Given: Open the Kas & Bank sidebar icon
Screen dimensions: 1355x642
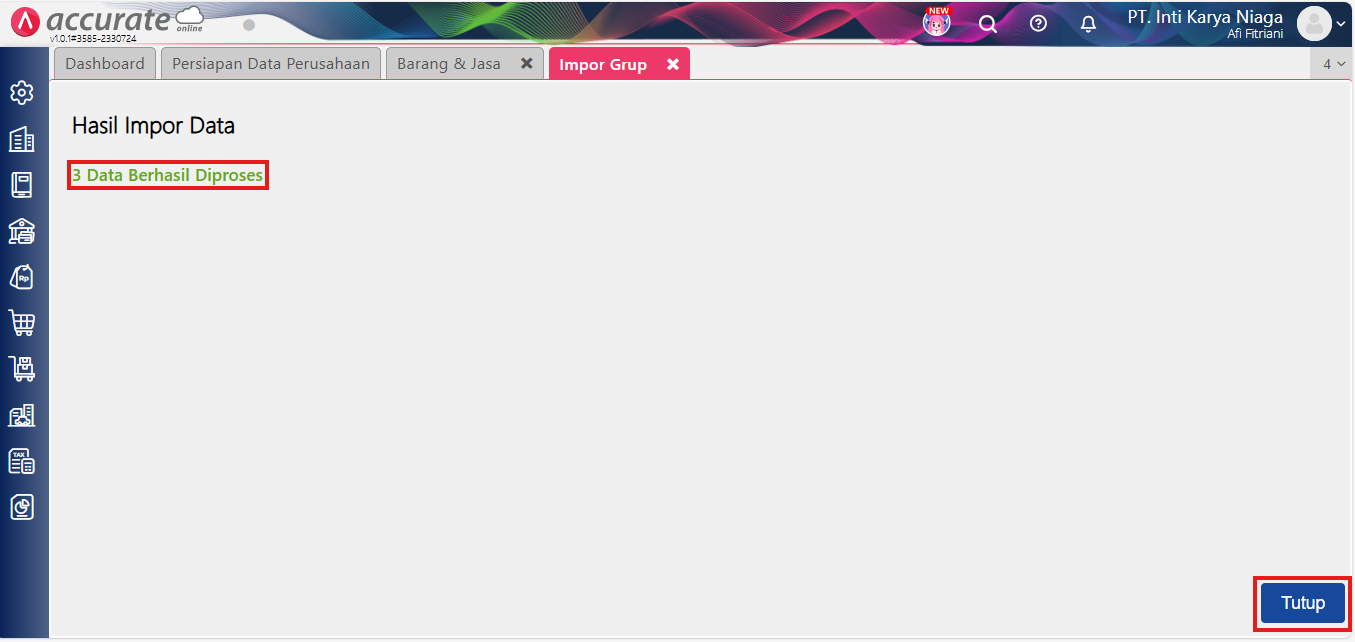Looking at the screenshot, I should point(21,231).
